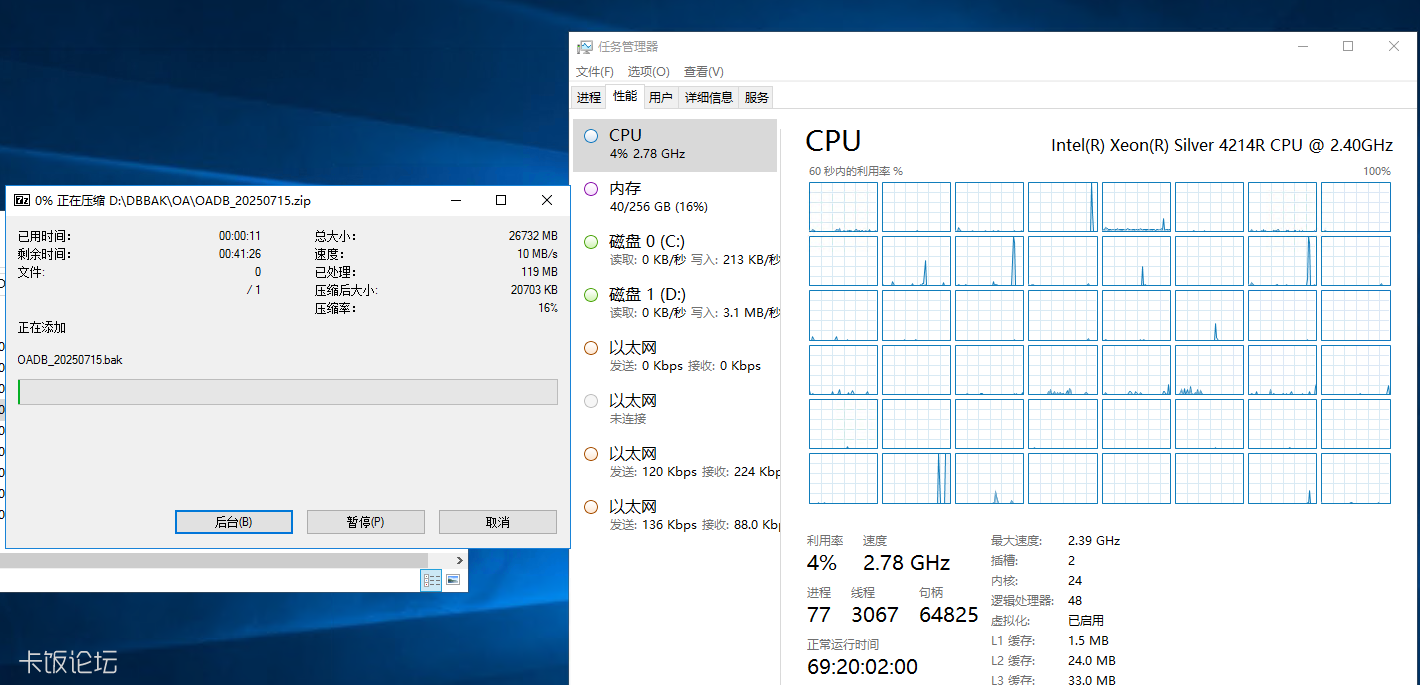The height and width of the screenshot is (685, 1420).
Task: Pause compression with the 暂停(P) button
Action: click(x=366, y=522)
